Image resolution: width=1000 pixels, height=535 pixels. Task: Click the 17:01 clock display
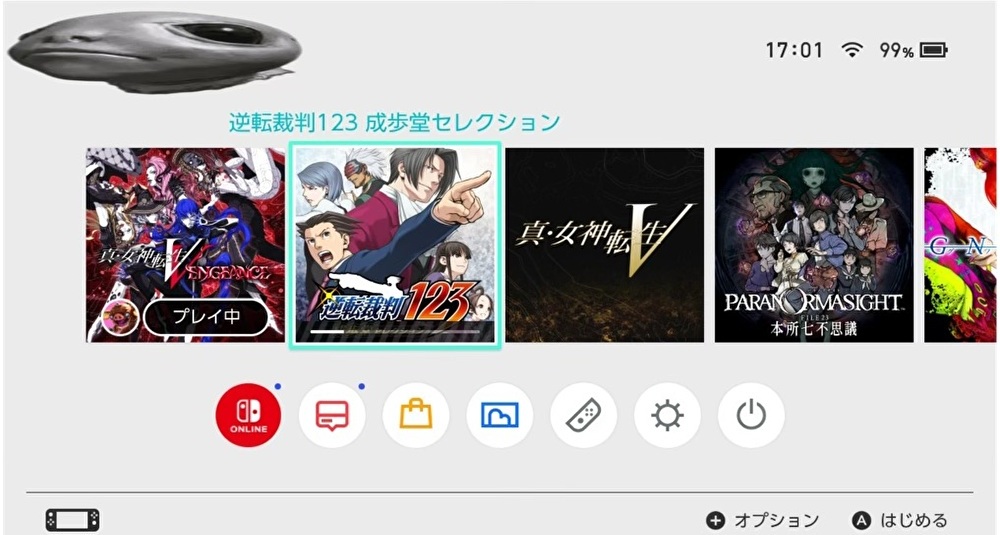(794, 50)
